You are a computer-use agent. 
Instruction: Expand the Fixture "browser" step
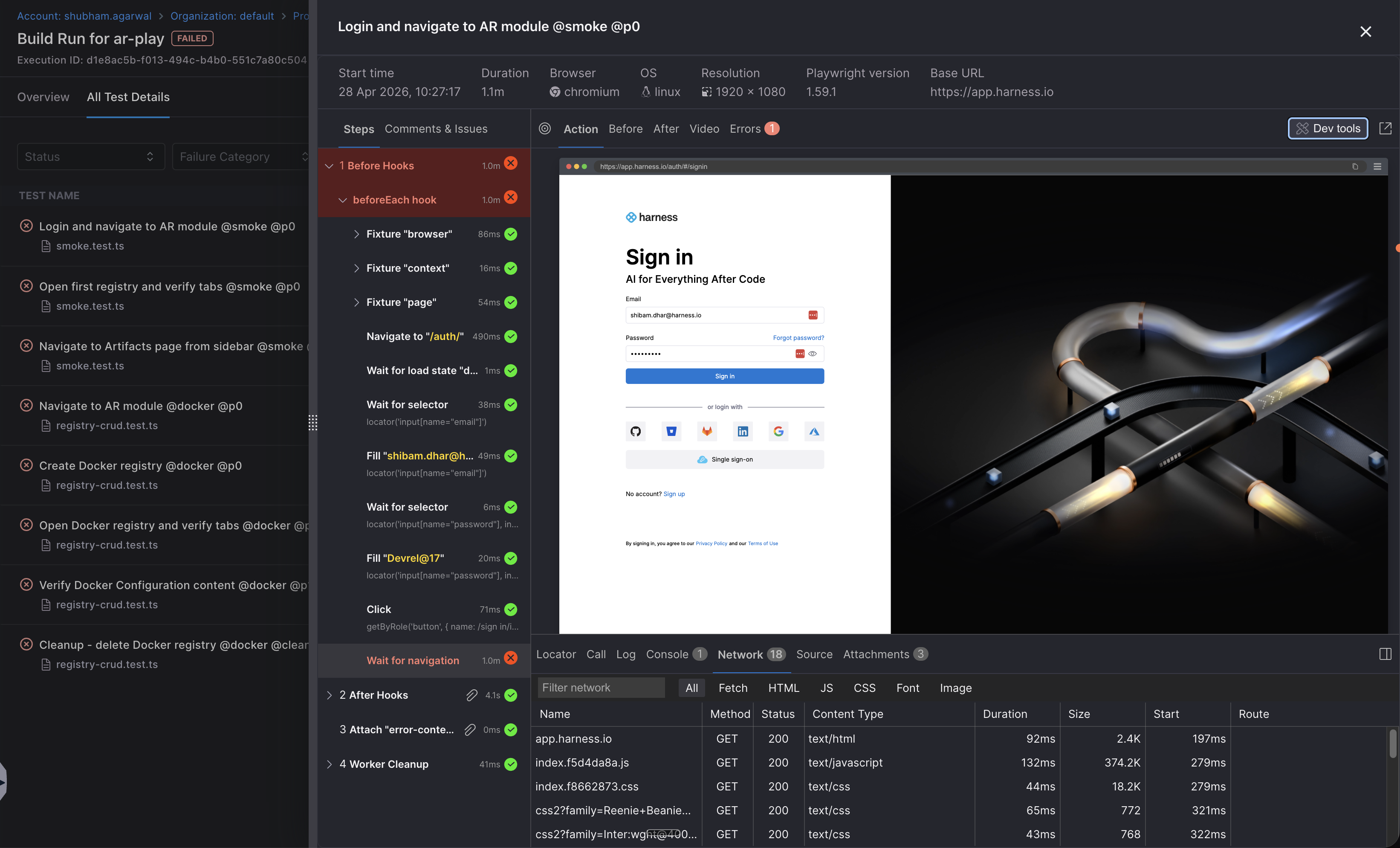coord(356,234)
